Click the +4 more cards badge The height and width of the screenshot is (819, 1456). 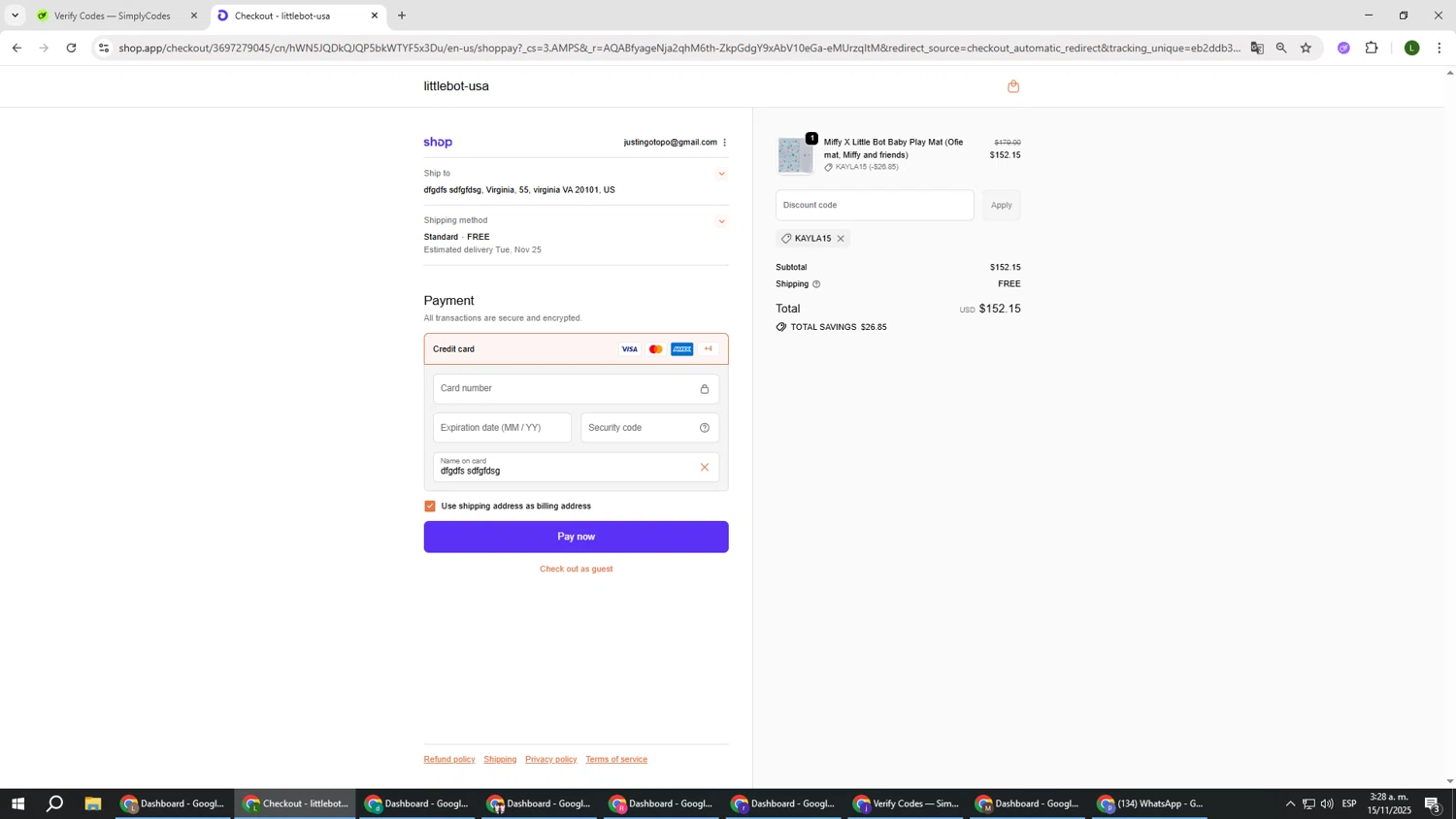708,349
